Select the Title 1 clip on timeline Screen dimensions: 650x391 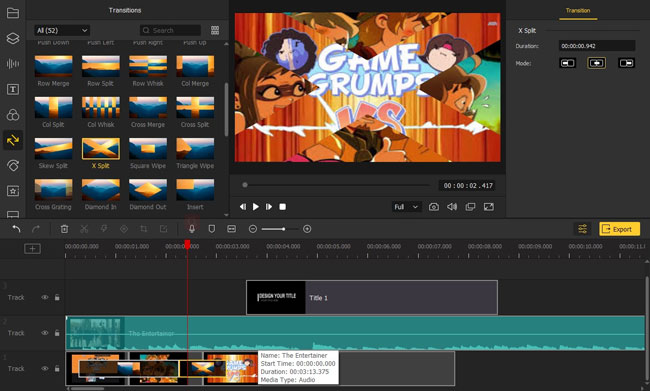point(372,297)
